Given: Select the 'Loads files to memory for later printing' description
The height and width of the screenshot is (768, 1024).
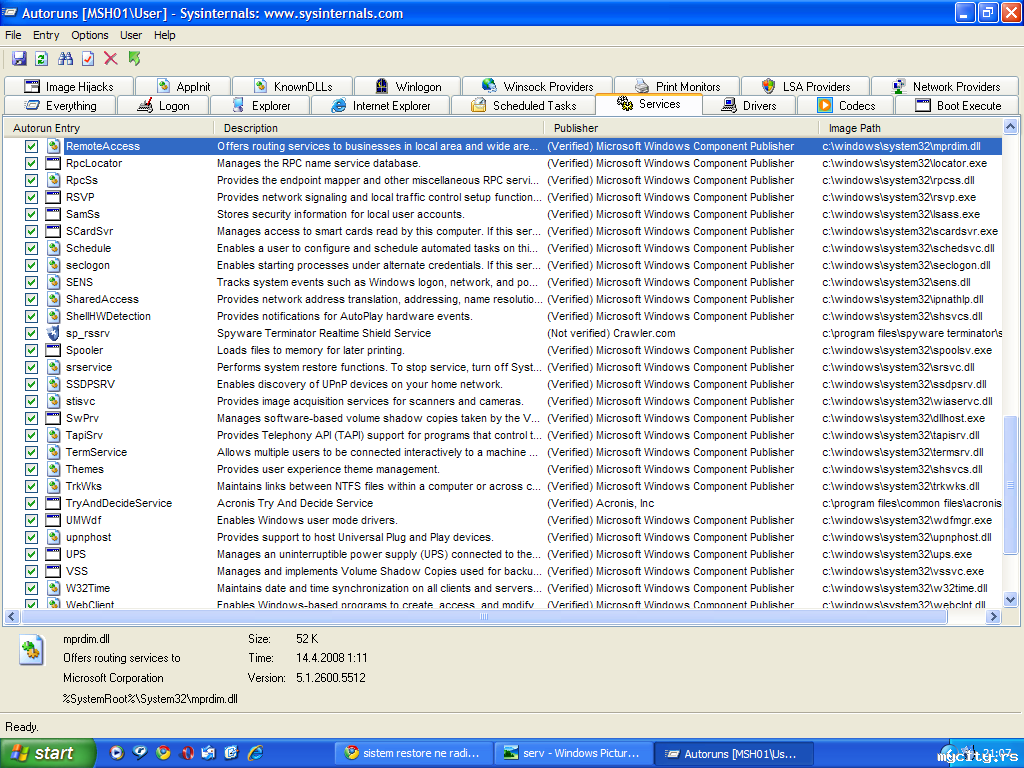Looking at the screenshot, I should point(311,350).
